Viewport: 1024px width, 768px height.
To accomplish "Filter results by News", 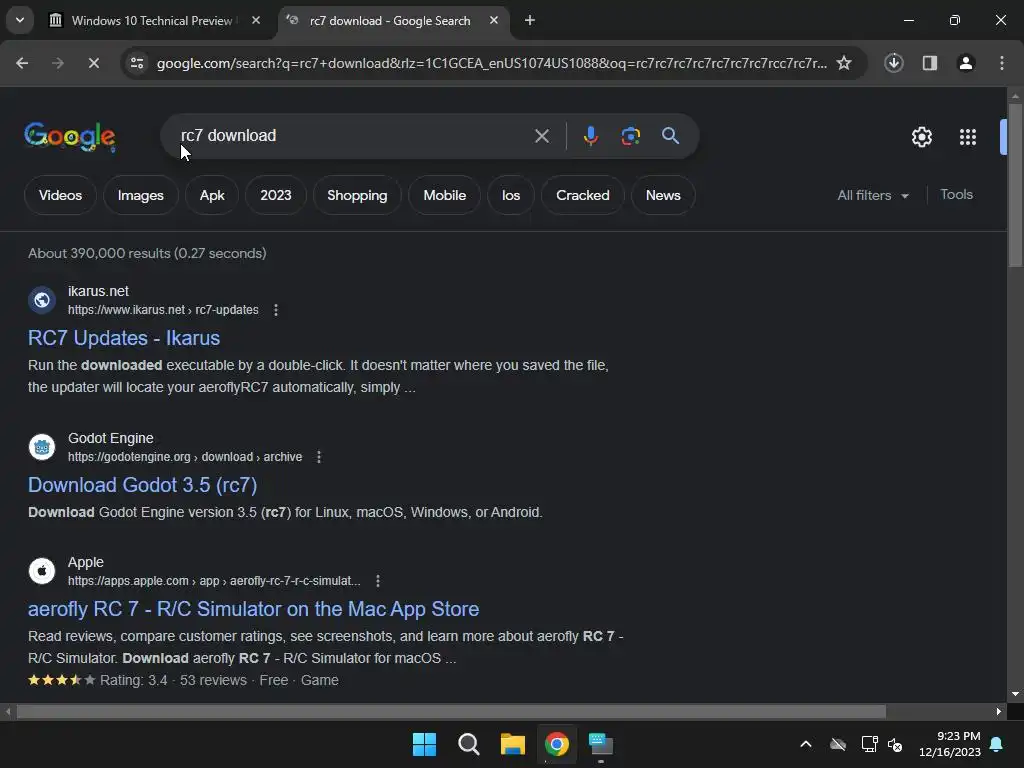I will tap(663, 195).
